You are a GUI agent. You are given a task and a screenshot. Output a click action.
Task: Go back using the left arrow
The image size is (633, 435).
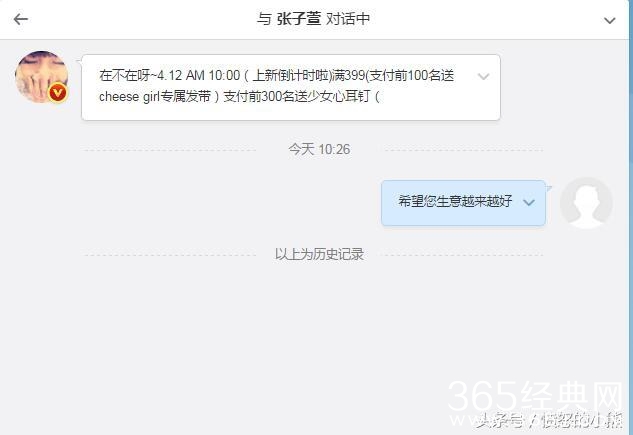pyautogui.click(x=21, y=19)
